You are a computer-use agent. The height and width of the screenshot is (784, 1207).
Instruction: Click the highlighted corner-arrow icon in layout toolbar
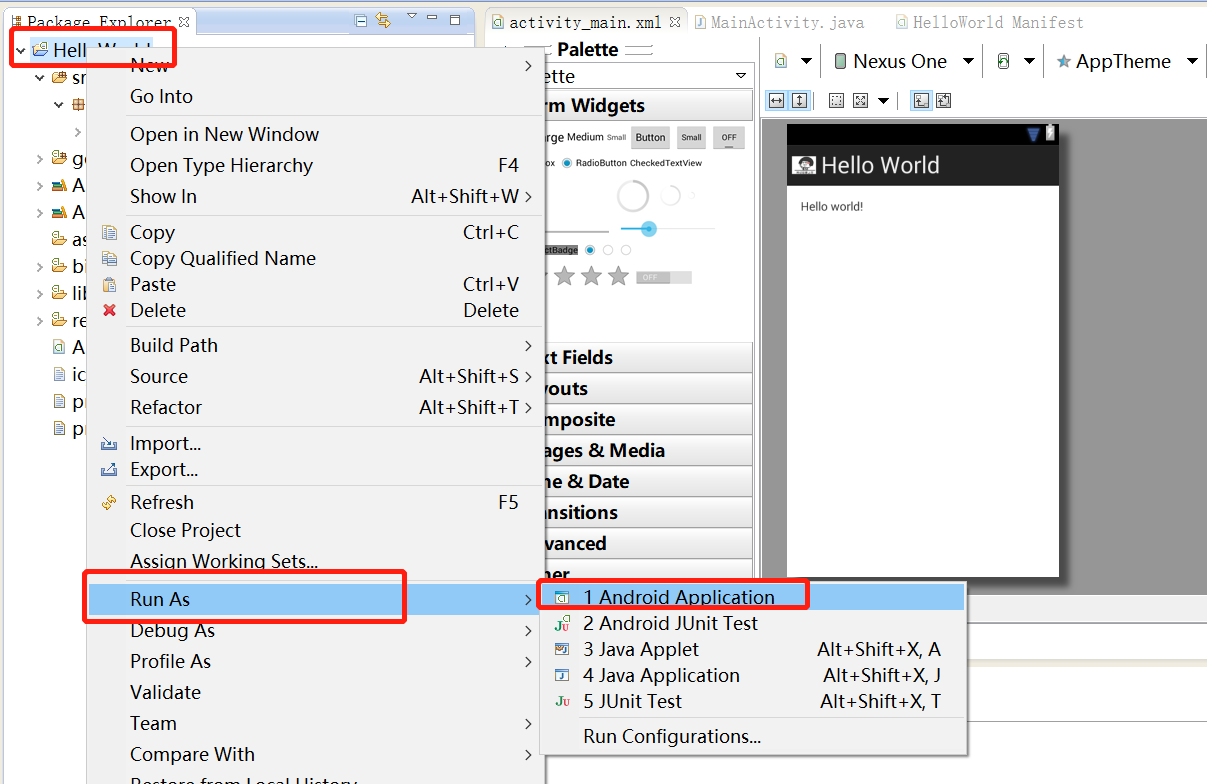pos(921,100)
